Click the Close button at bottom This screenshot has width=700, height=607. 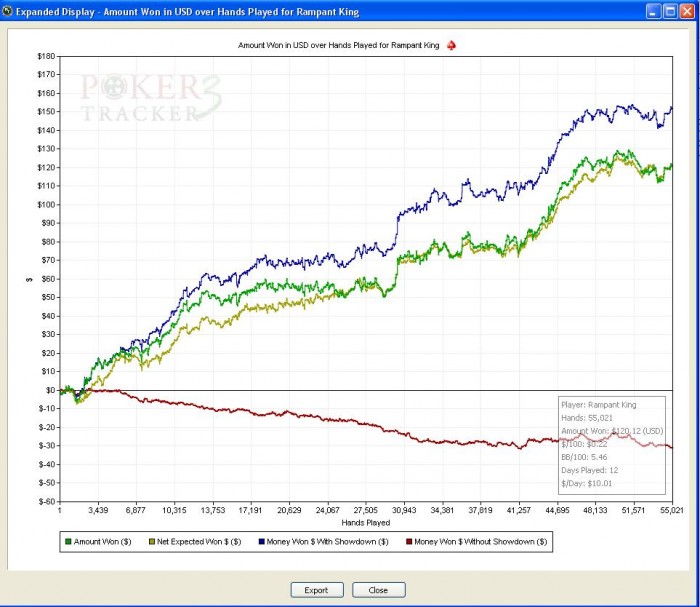pyautogui.click(x=379, y=590)
